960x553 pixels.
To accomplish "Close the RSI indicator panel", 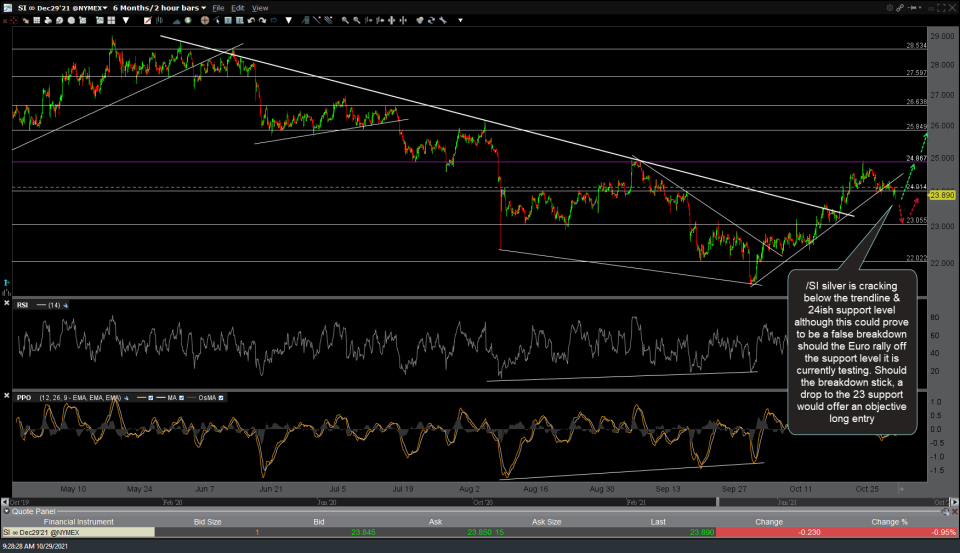I will 8,304.
